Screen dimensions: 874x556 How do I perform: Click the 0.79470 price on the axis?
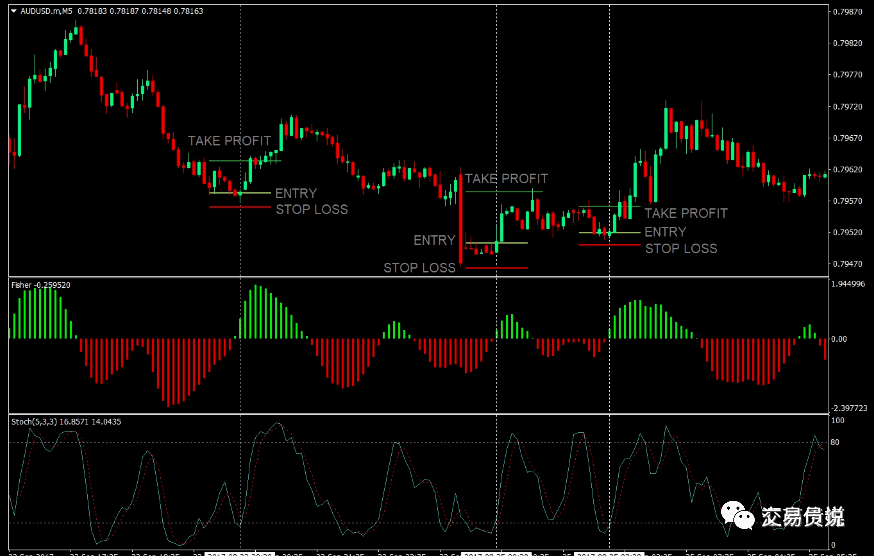(x=848, y=264)
